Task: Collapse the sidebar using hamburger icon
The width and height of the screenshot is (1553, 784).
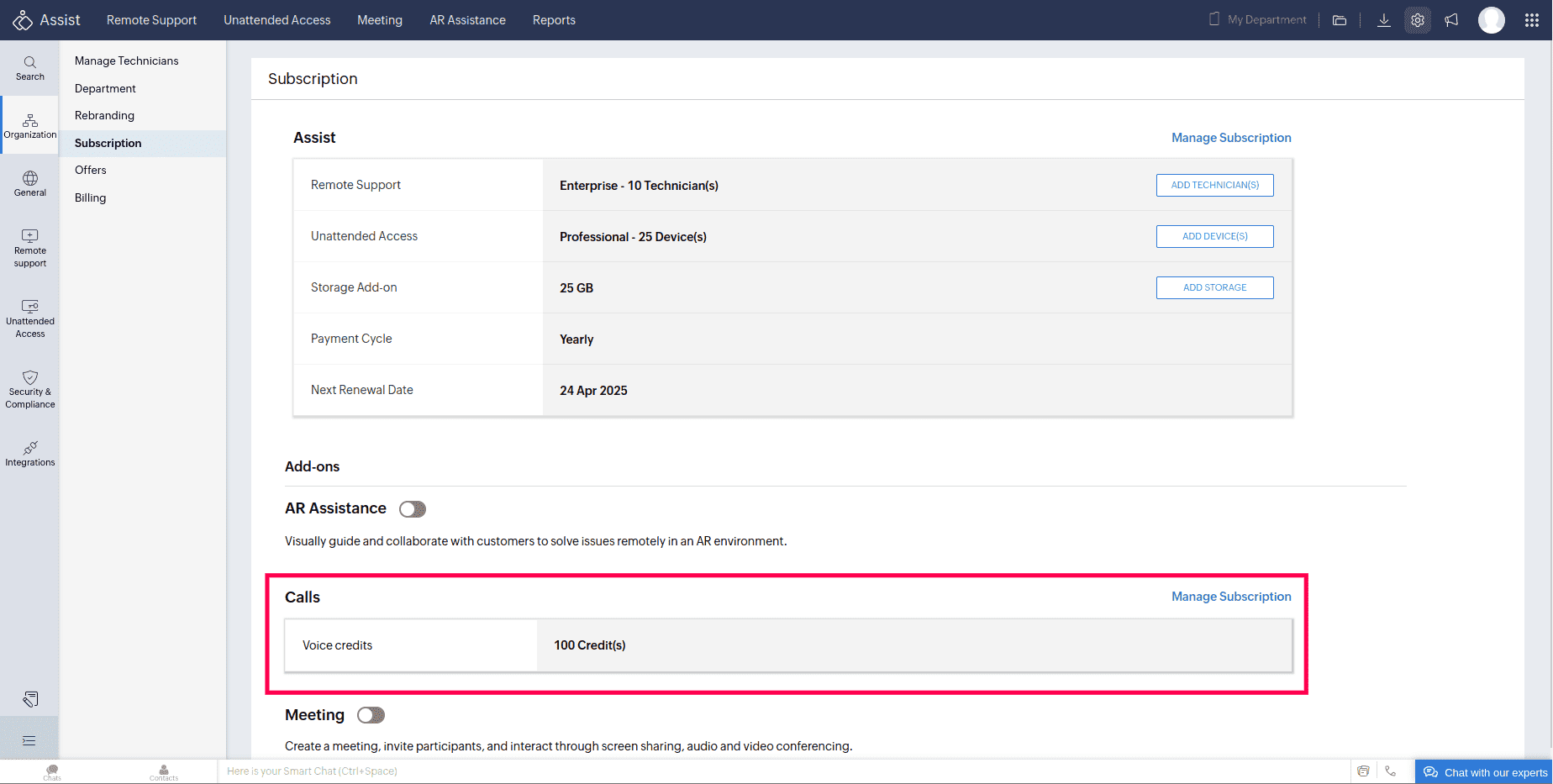Action: (29, 740)
